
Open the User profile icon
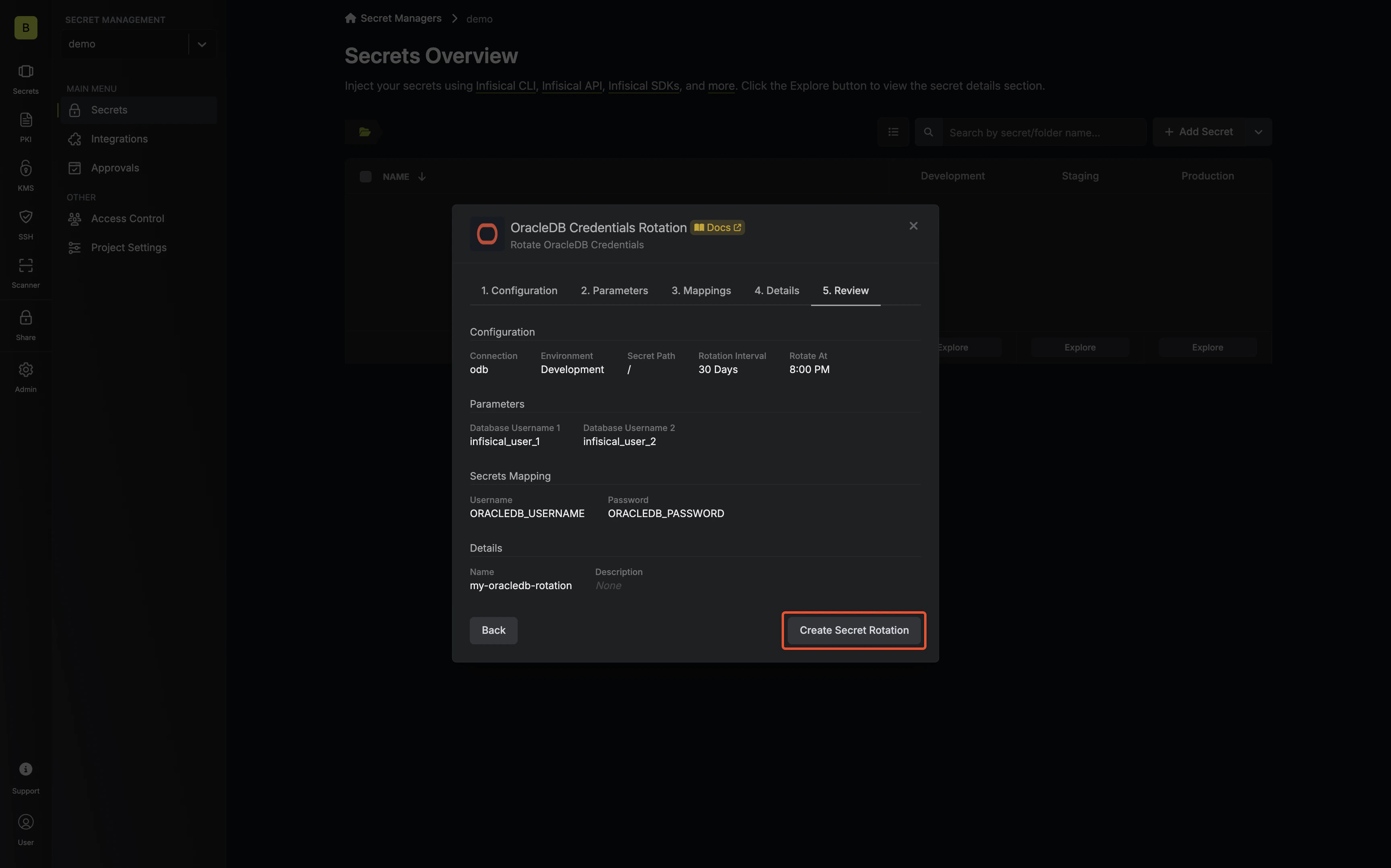(26, 822)
